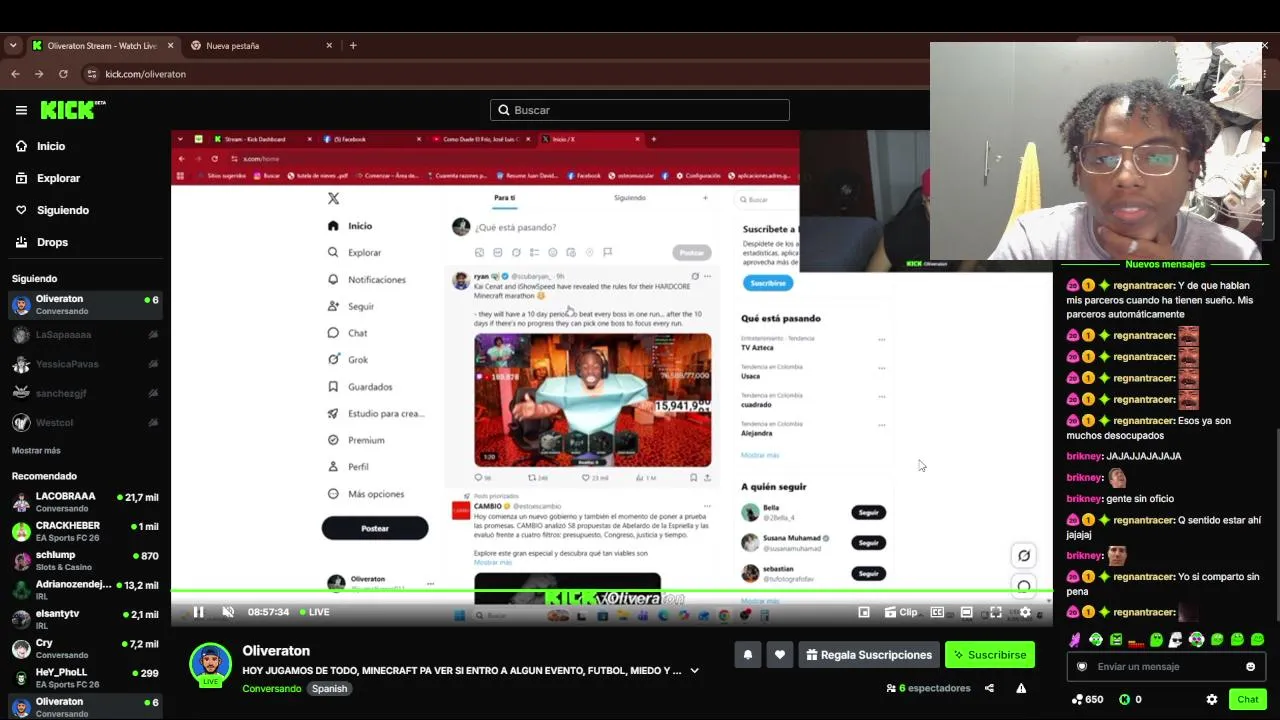Pause the live stream video

click(198, 612)
